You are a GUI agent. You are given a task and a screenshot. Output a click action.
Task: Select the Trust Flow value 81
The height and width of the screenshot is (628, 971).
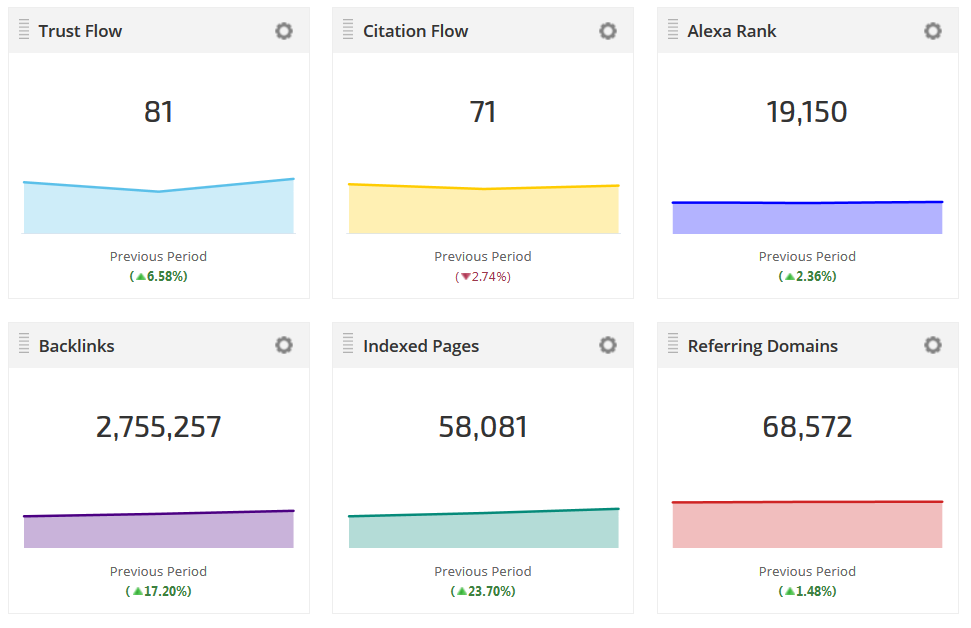[x=159, y=112]
